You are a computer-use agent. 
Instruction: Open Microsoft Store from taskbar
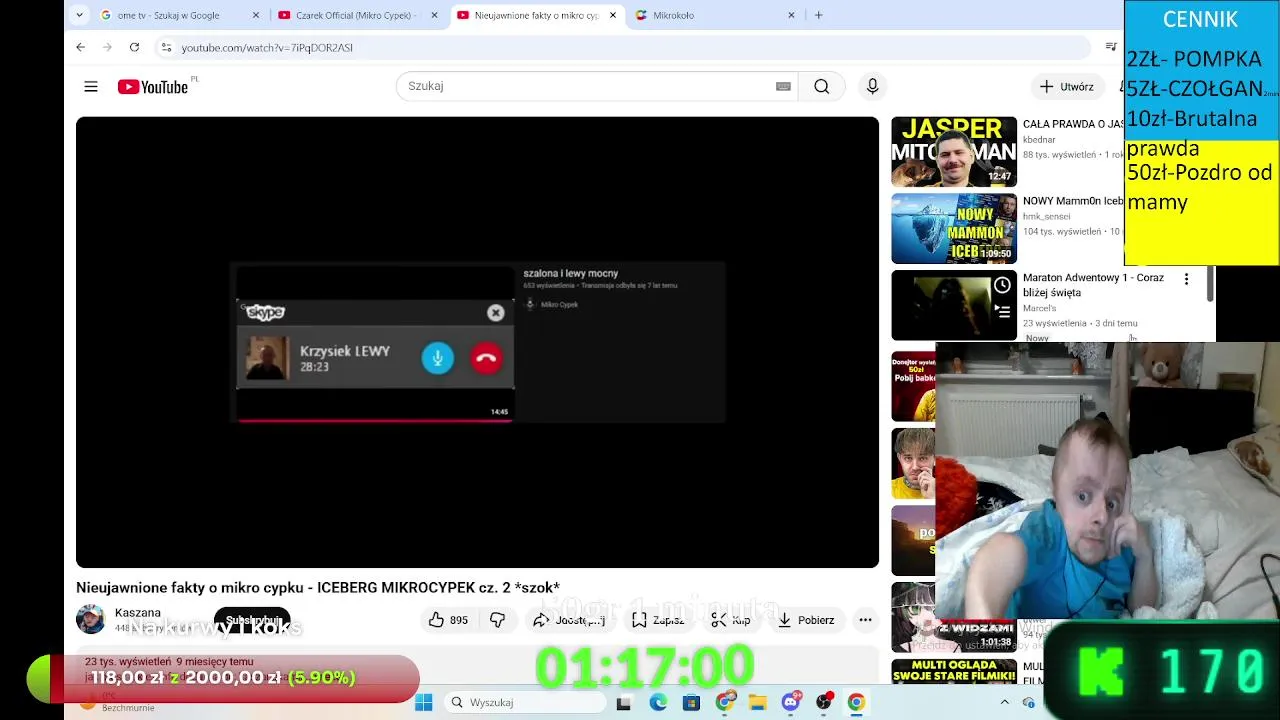(x=691, y=702)
